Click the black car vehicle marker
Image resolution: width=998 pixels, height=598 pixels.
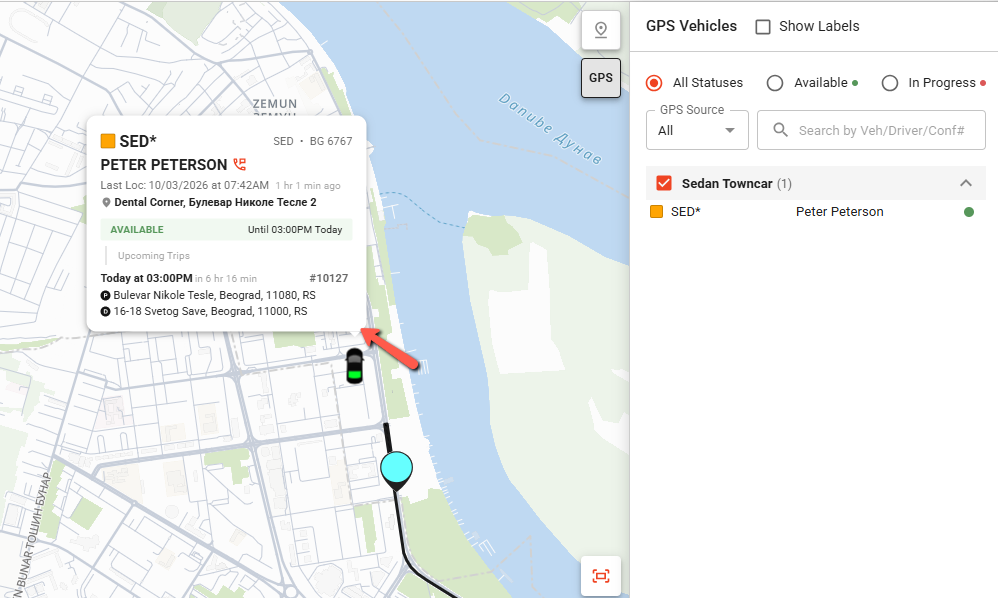pos(354,367)
